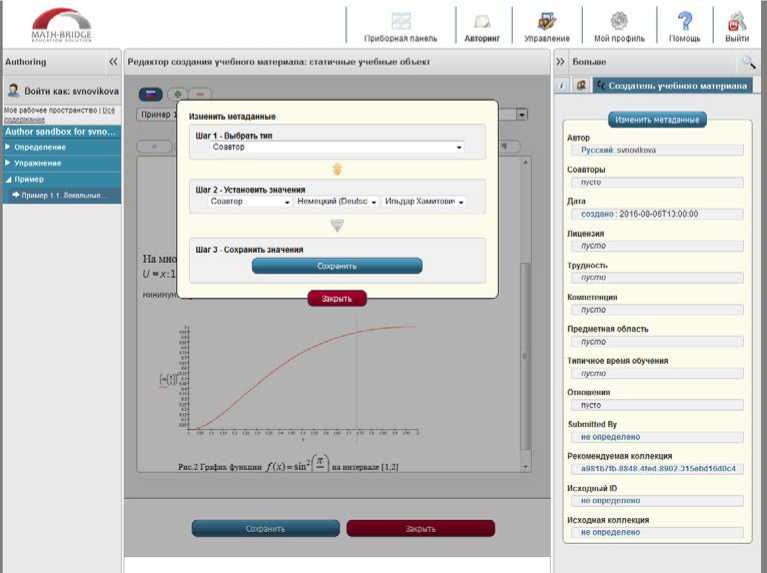
Task: Click the user avatar icon near Войти как
Action: coord(13,91)
